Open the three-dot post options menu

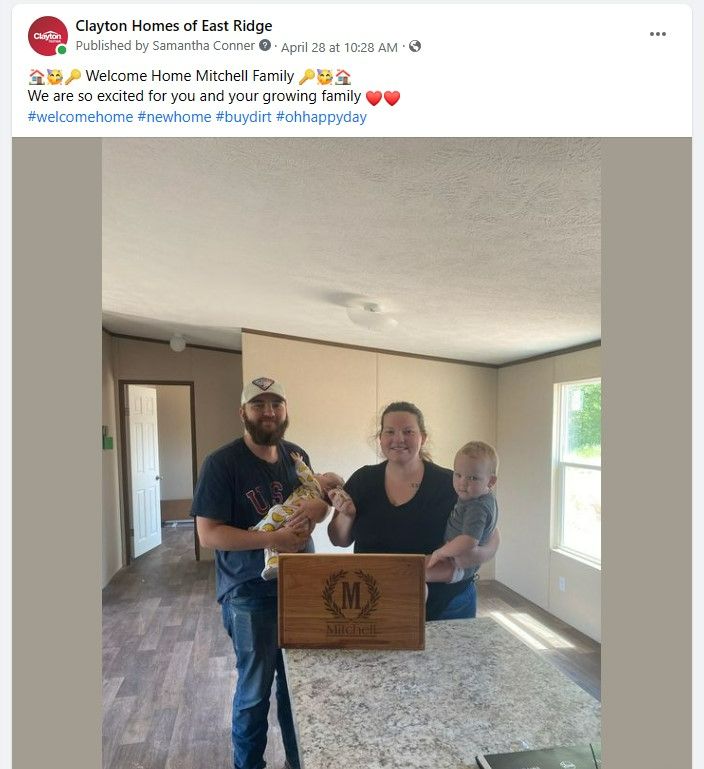(x=657, y=34)
